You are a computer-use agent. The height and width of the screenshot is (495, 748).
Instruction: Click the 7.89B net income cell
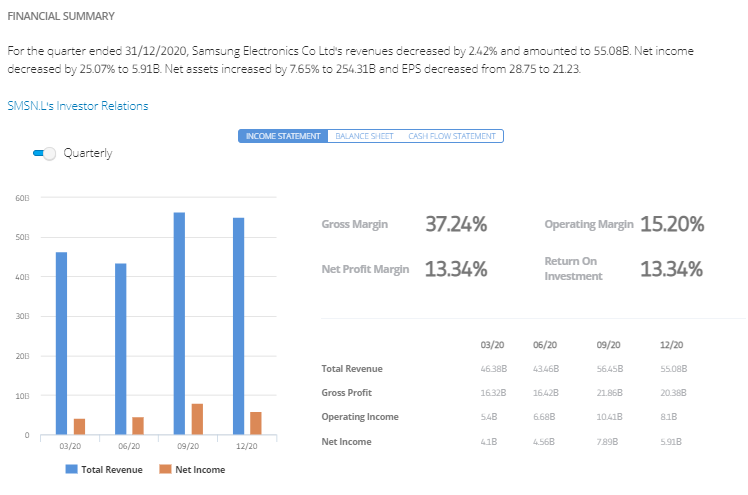(607, 442)
